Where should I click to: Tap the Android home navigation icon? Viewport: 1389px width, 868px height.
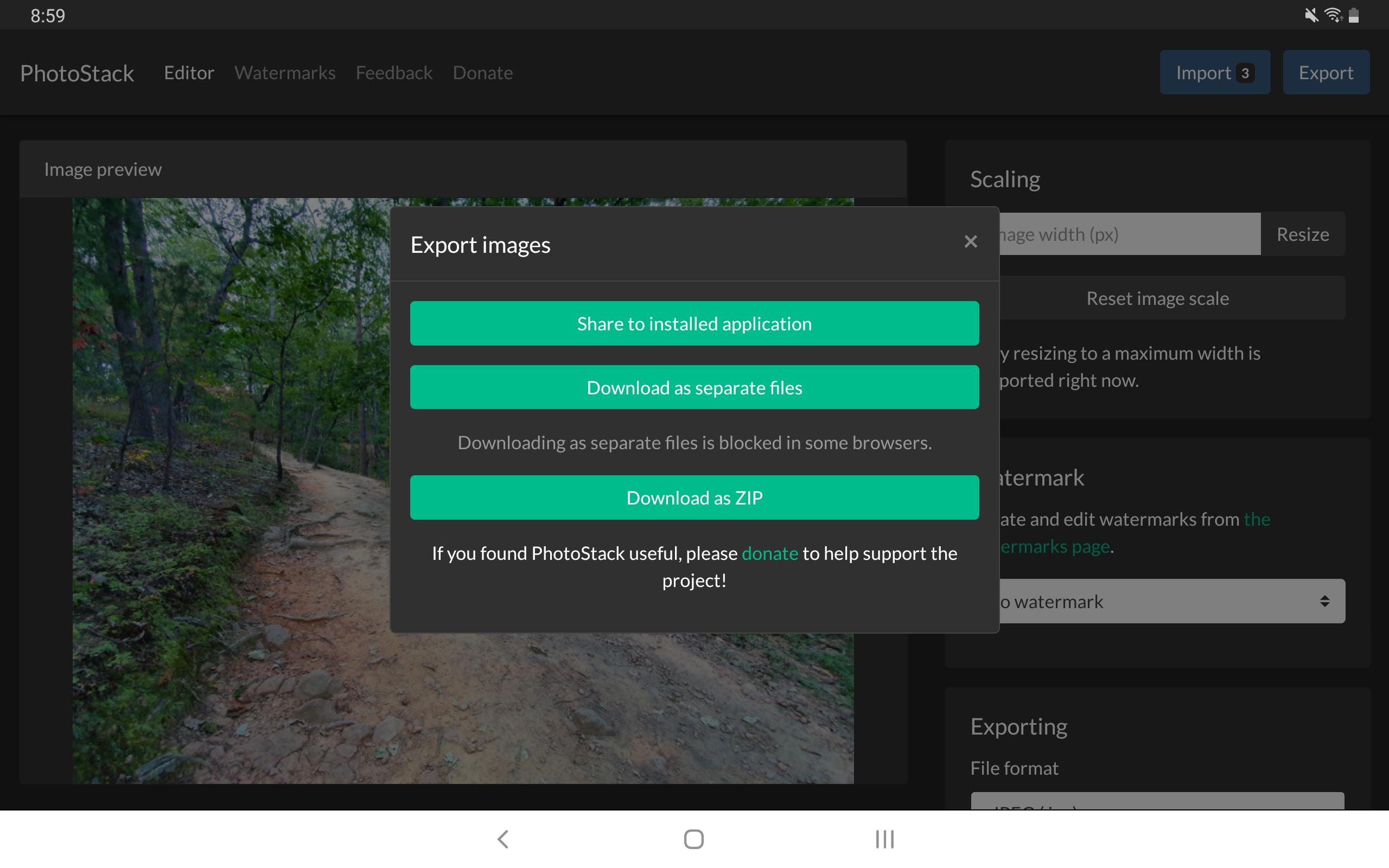pos(694,839)
